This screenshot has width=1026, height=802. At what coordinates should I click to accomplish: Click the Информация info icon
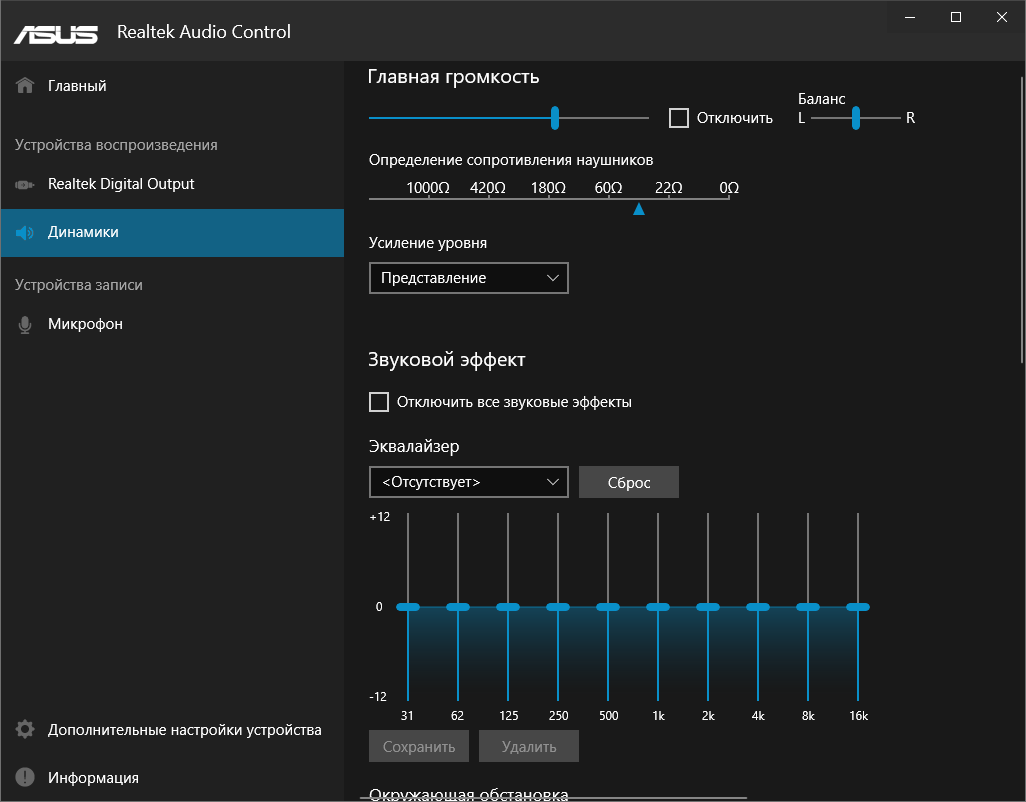24,777
